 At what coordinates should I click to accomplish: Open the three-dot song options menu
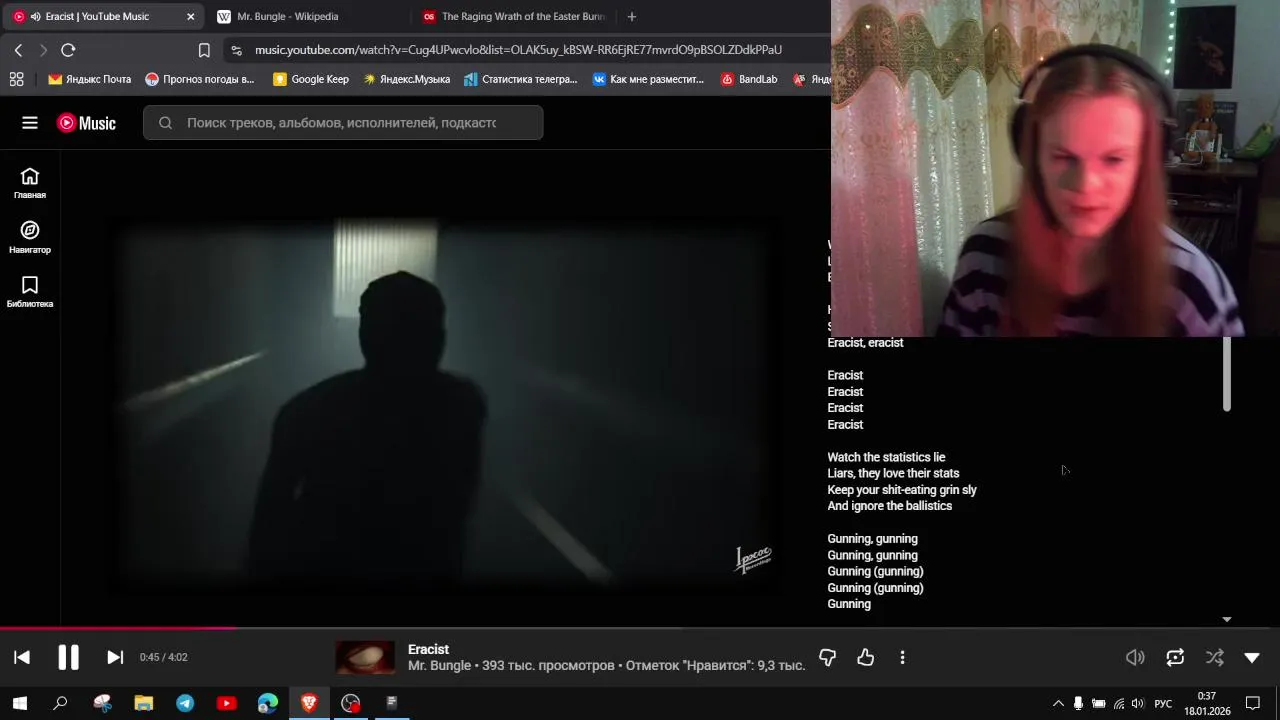[902, 657]
